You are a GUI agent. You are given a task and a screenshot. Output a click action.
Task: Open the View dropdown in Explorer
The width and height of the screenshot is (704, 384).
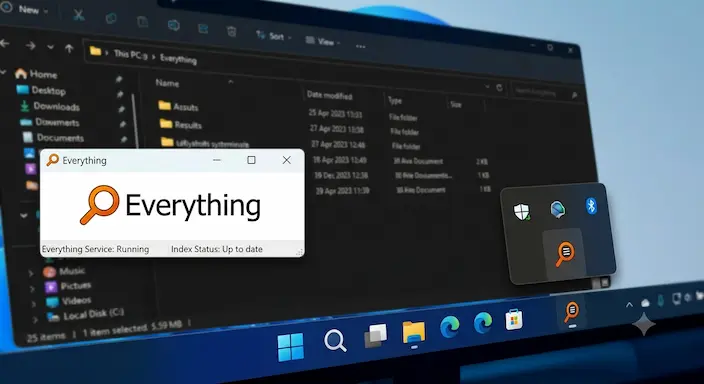click(323, 41)
